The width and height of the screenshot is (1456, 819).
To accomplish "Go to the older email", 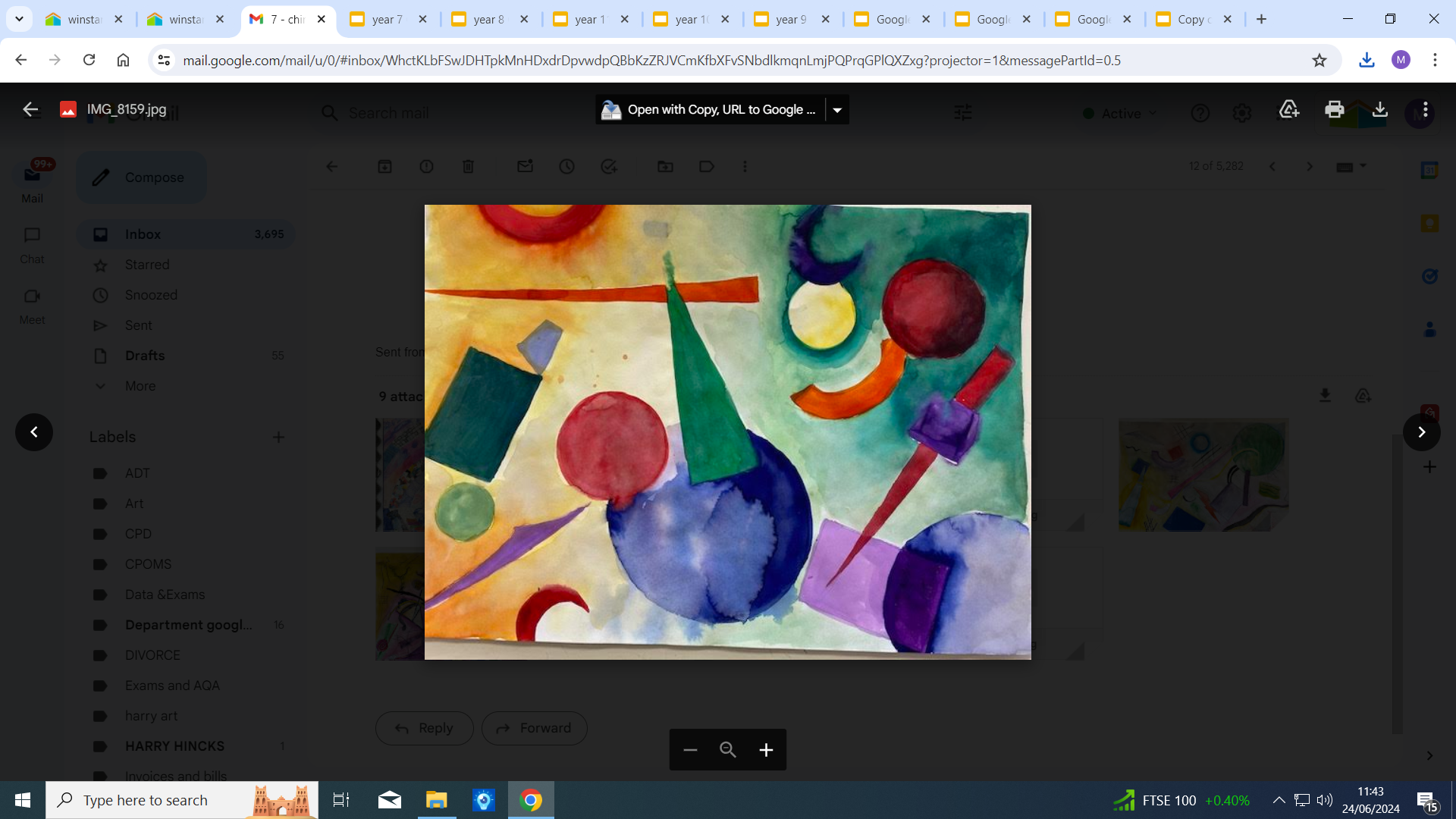I will coord(1310,166).
